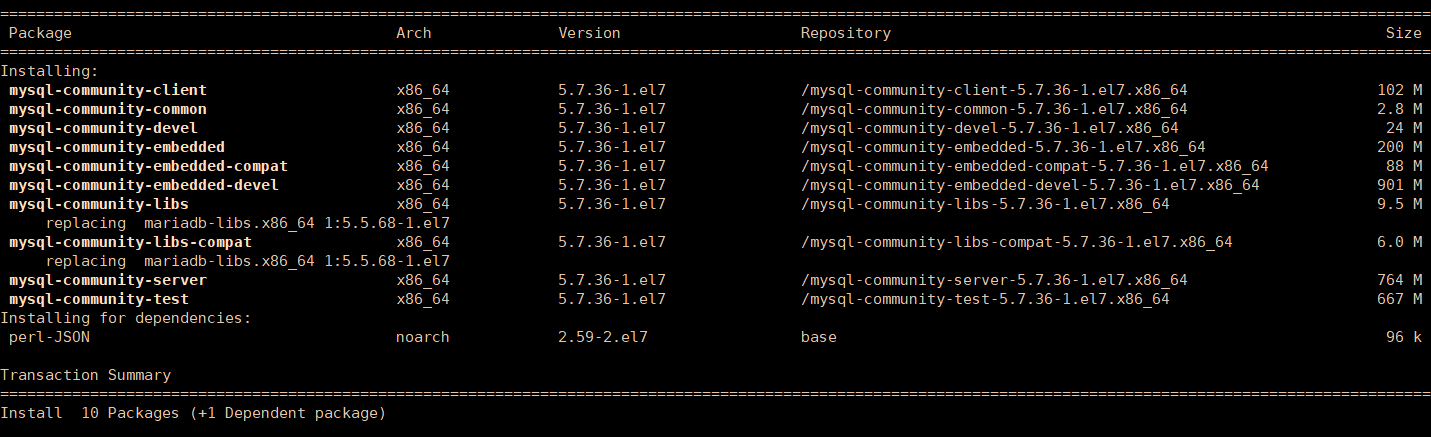This screenshot has width=1431, height=437.
Task: Select the mysql-community-server package name
Action: (x=108, y=280)
